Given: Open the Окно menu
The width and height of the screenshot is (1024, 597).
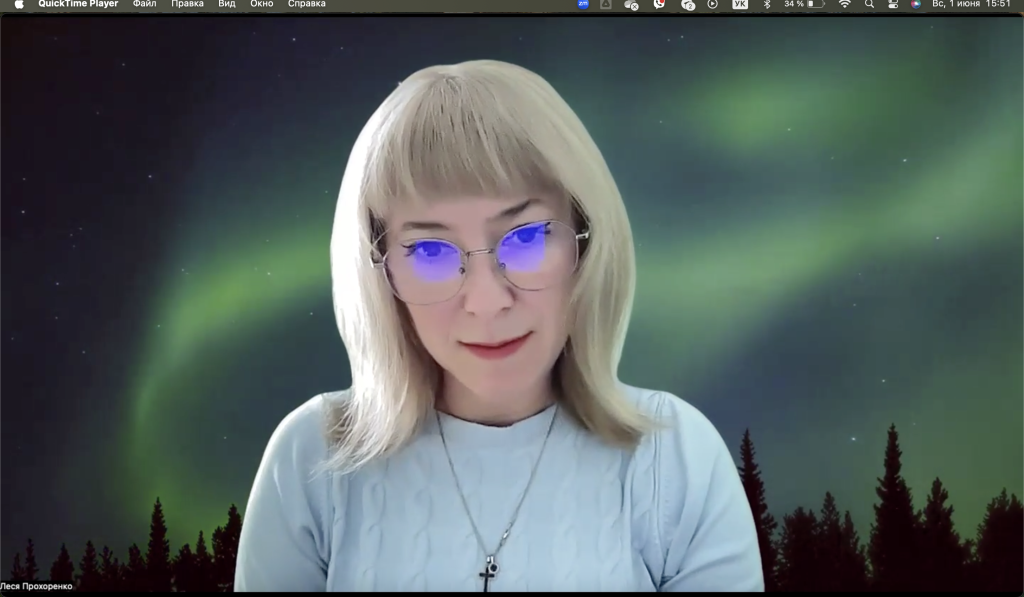Looking at the screenshot, I should 261,4.
